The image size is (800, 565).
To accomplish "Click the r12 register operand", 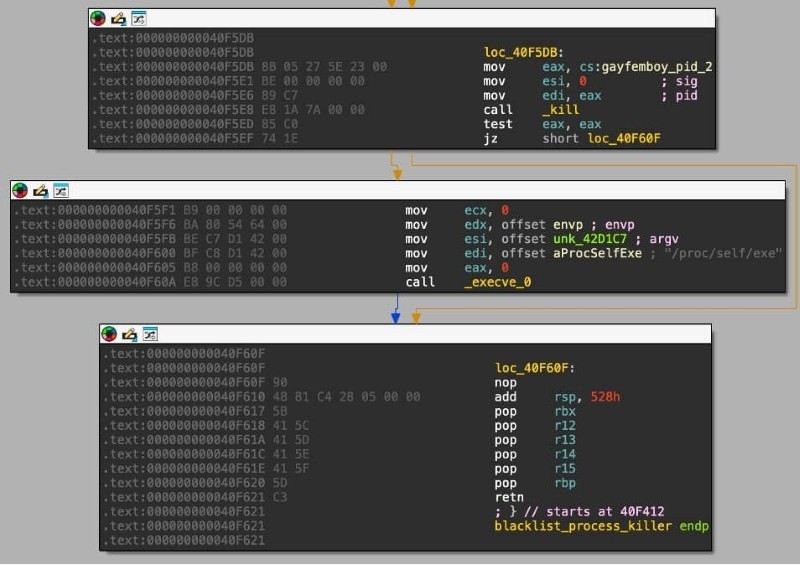I will pos(565,425).
